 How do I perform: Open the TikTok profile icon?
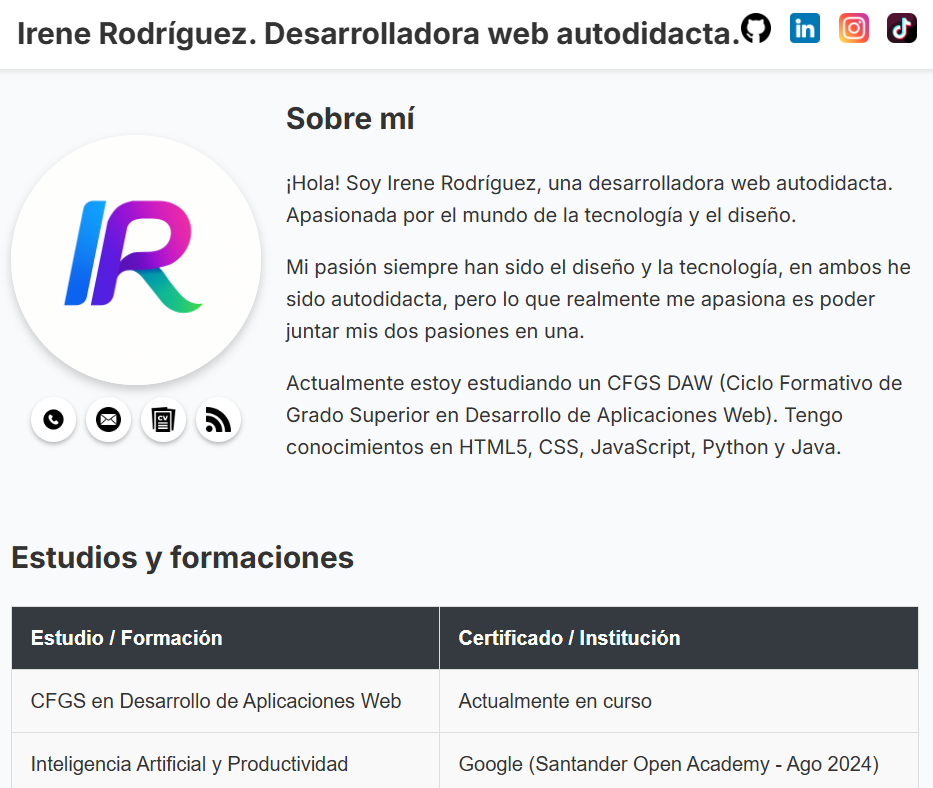tap(901, 28)
